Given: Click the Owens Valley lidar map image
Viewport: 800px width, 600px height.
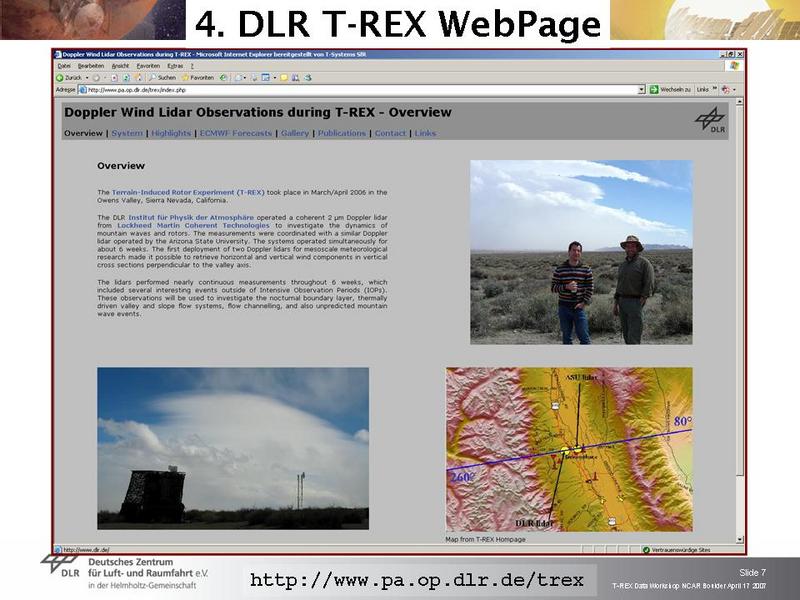Looking at the screenshot, I should click(569, 449).
